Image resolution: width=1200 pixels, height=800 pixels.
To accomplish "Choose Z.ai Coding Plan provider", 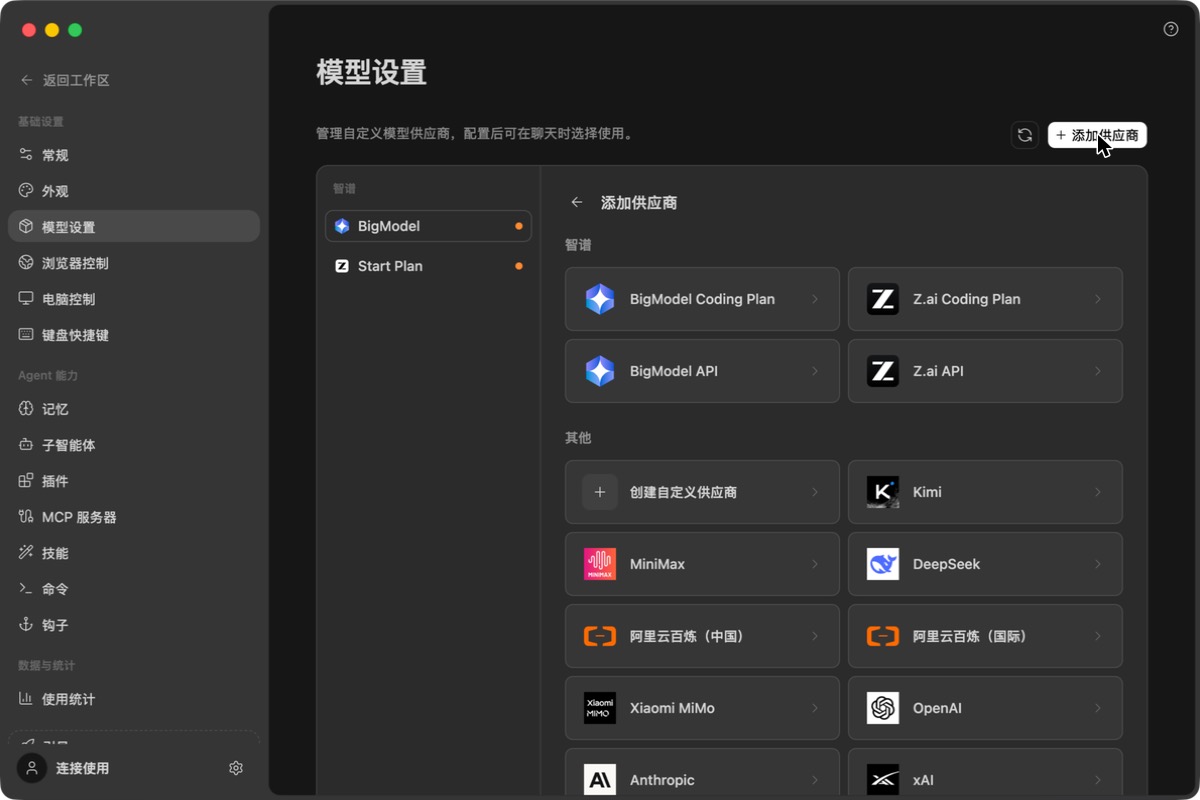I will click(x=985, y=299).
